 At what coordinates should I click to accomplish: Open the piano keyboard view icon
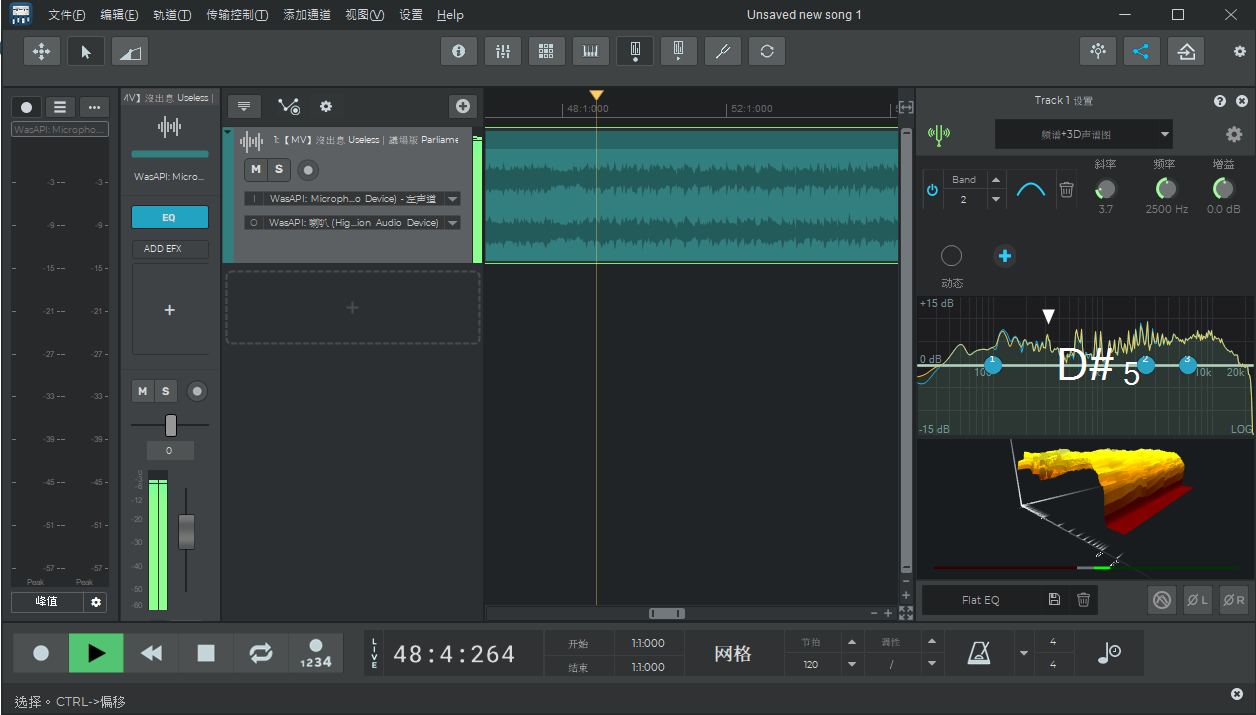pyautogui.click(x=591, y=51)
